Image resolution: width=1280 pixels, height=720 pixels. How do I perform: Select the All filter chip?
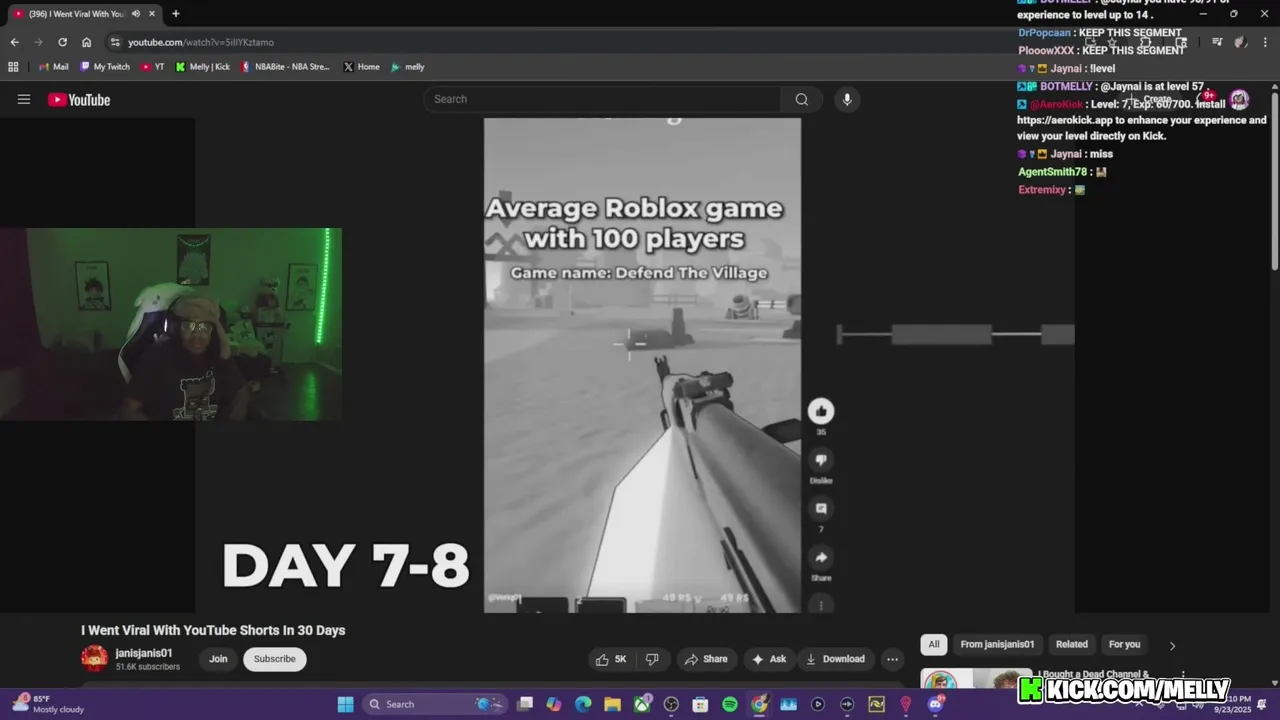(x=934, y=644)
